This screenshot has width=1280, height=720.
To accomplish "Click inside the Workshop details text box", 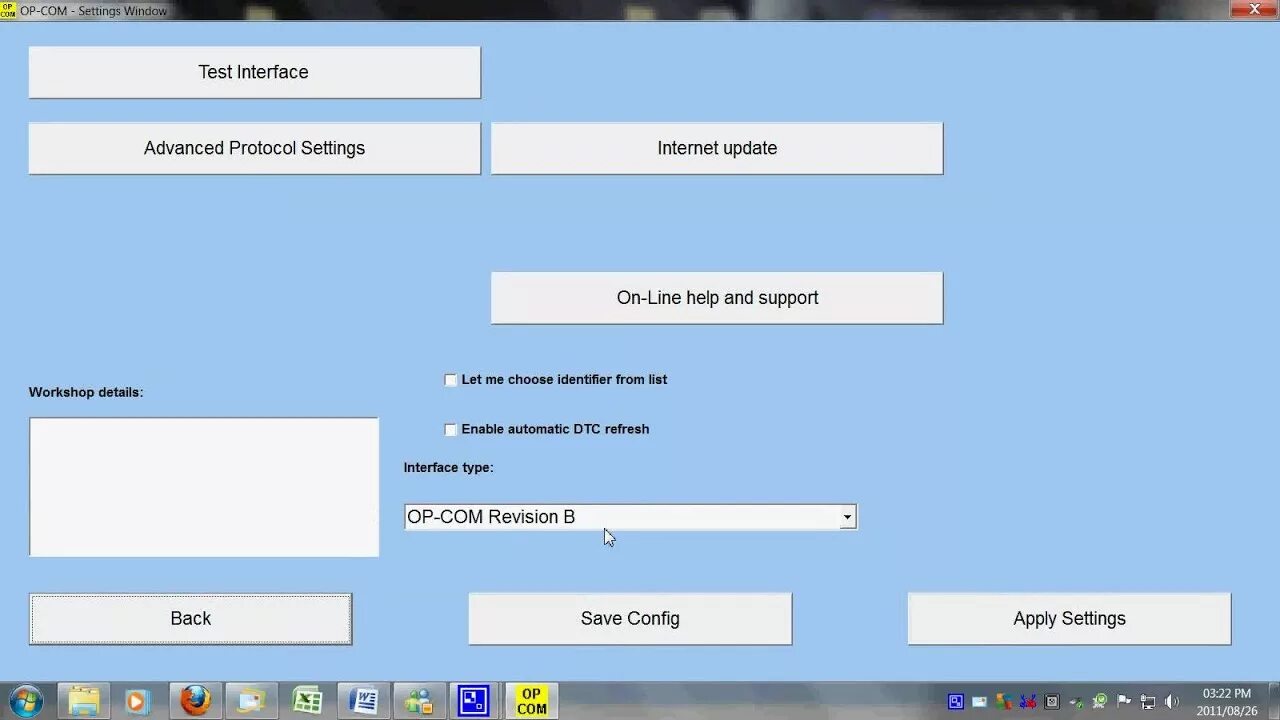I will (204, 487).
